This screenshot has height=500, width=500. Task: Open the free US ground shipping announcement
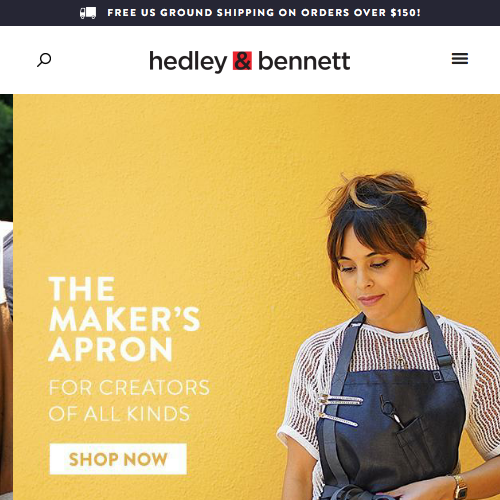tap(250, 13)
